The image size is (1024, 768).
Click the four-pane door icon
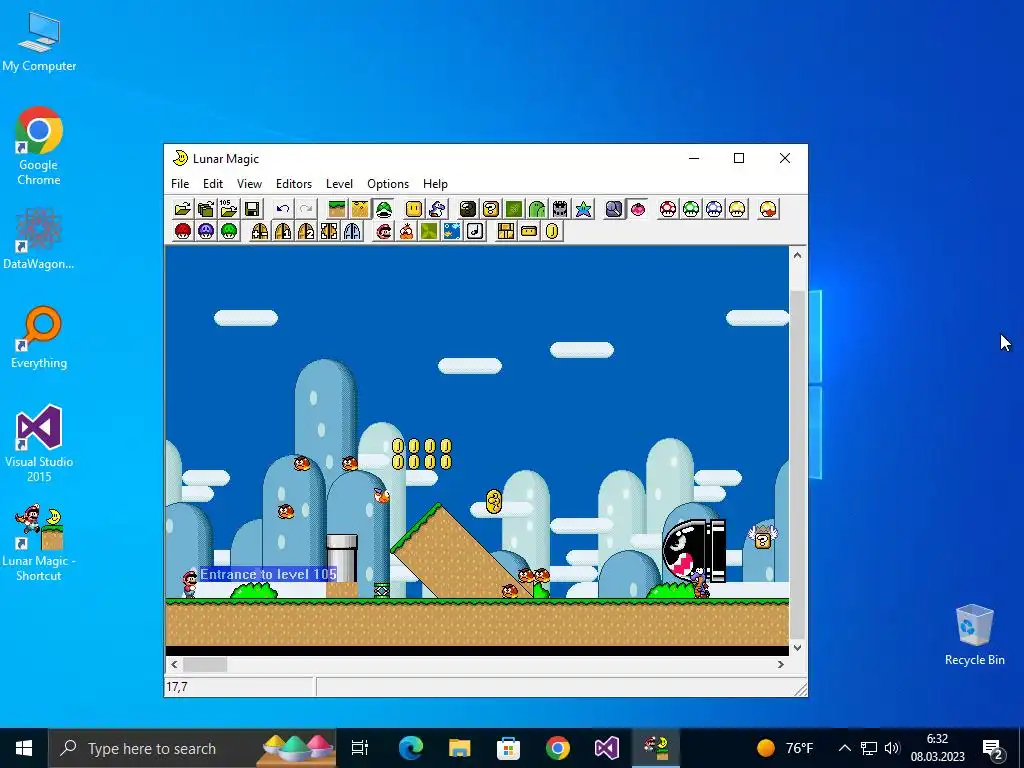click(x=329, y=231)
